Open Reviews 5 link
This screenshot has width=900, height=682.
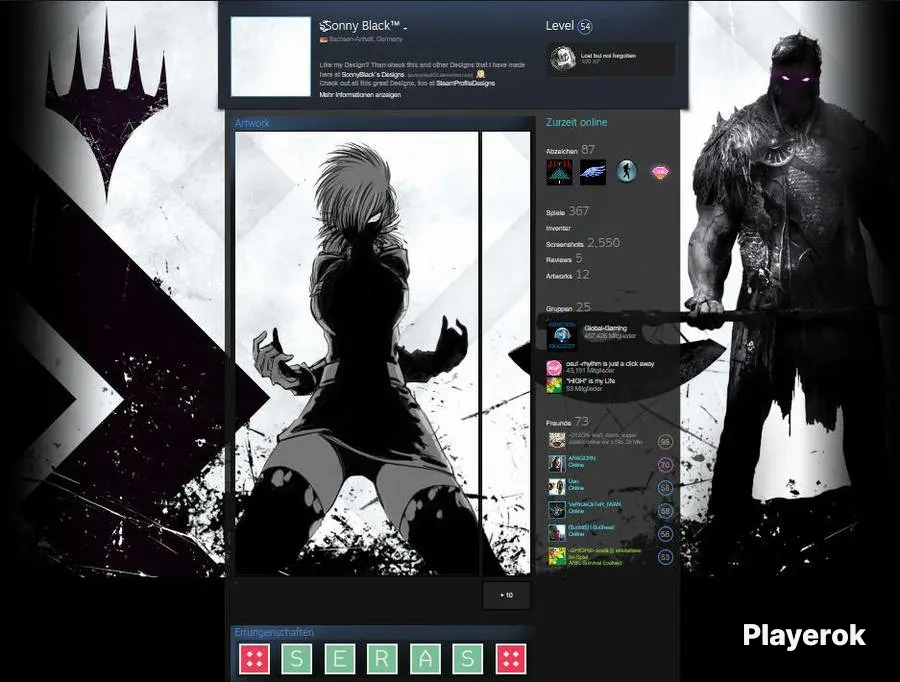click(564, 259)
